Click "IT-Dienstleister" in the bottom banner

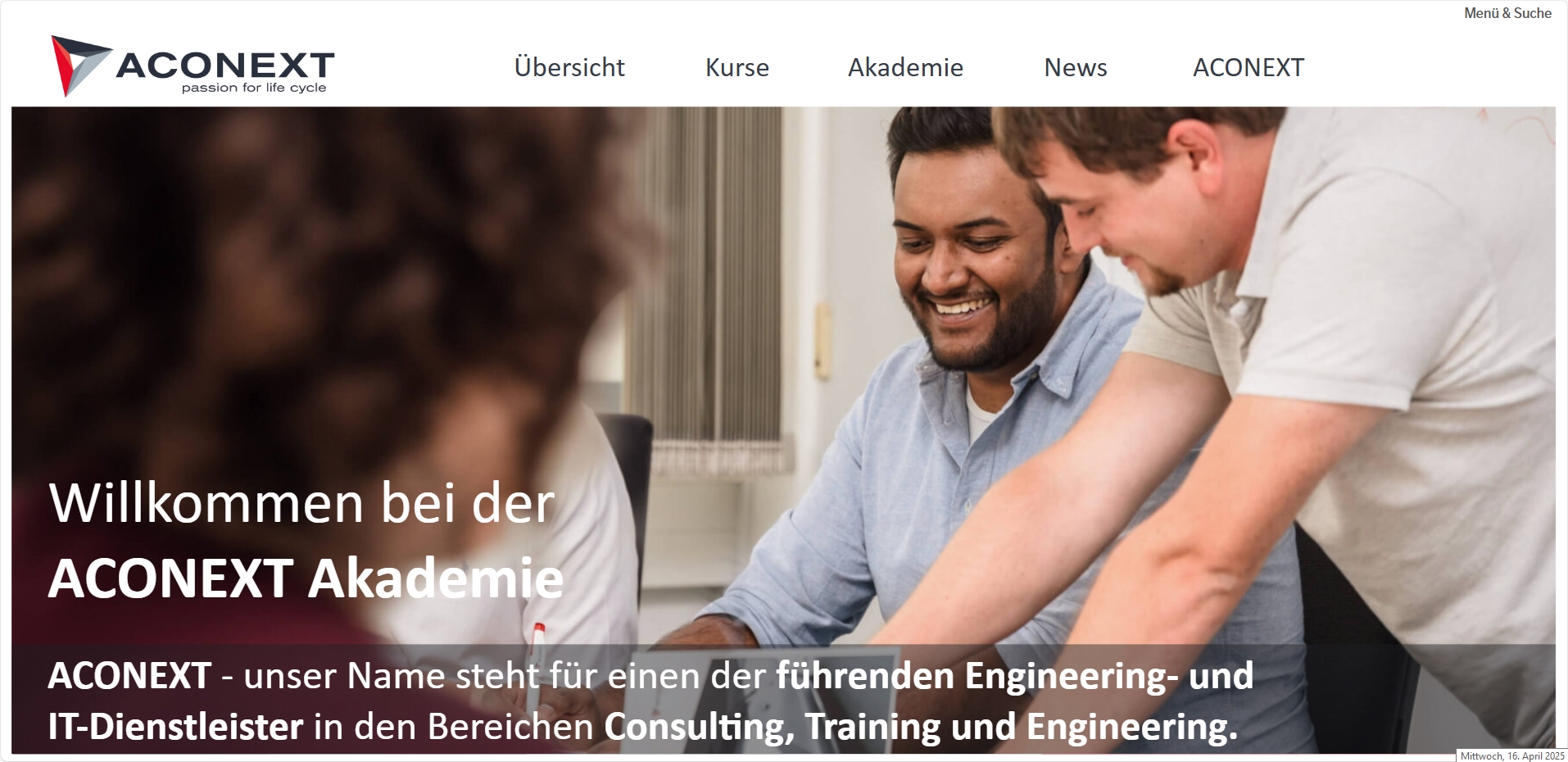(175, 728)
